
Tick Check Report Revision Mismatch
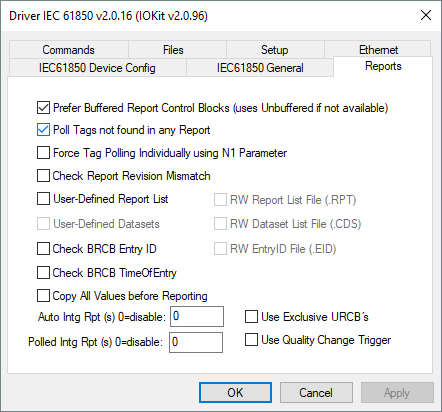pyautogui.click(x=43, y=176)
